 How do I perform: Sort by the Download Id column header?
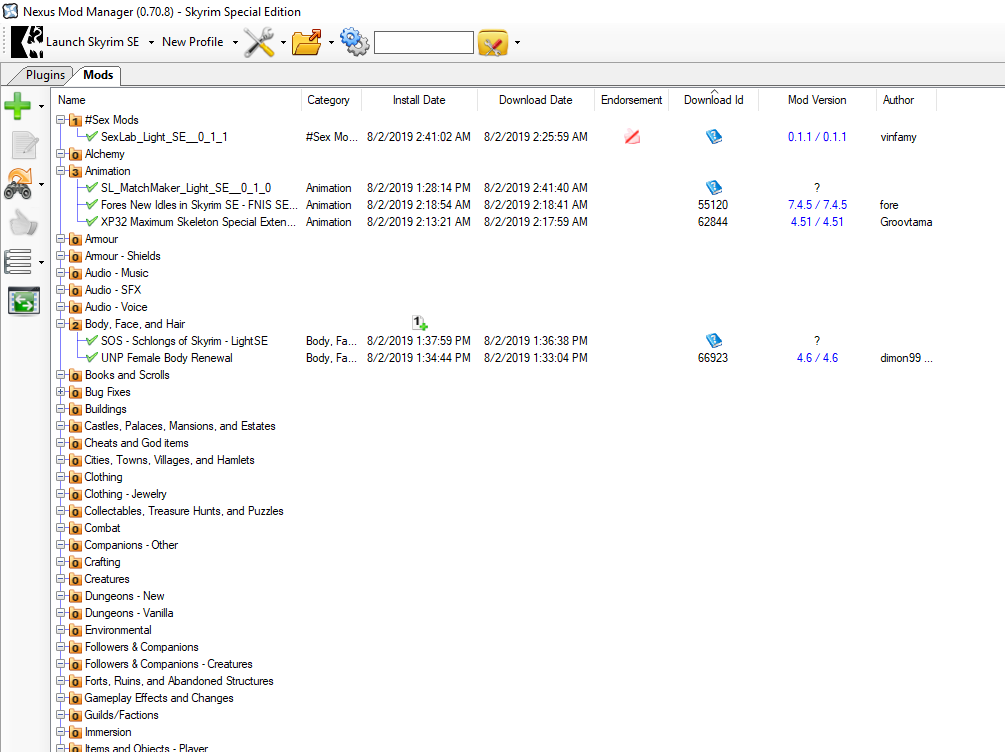point(713,100)
